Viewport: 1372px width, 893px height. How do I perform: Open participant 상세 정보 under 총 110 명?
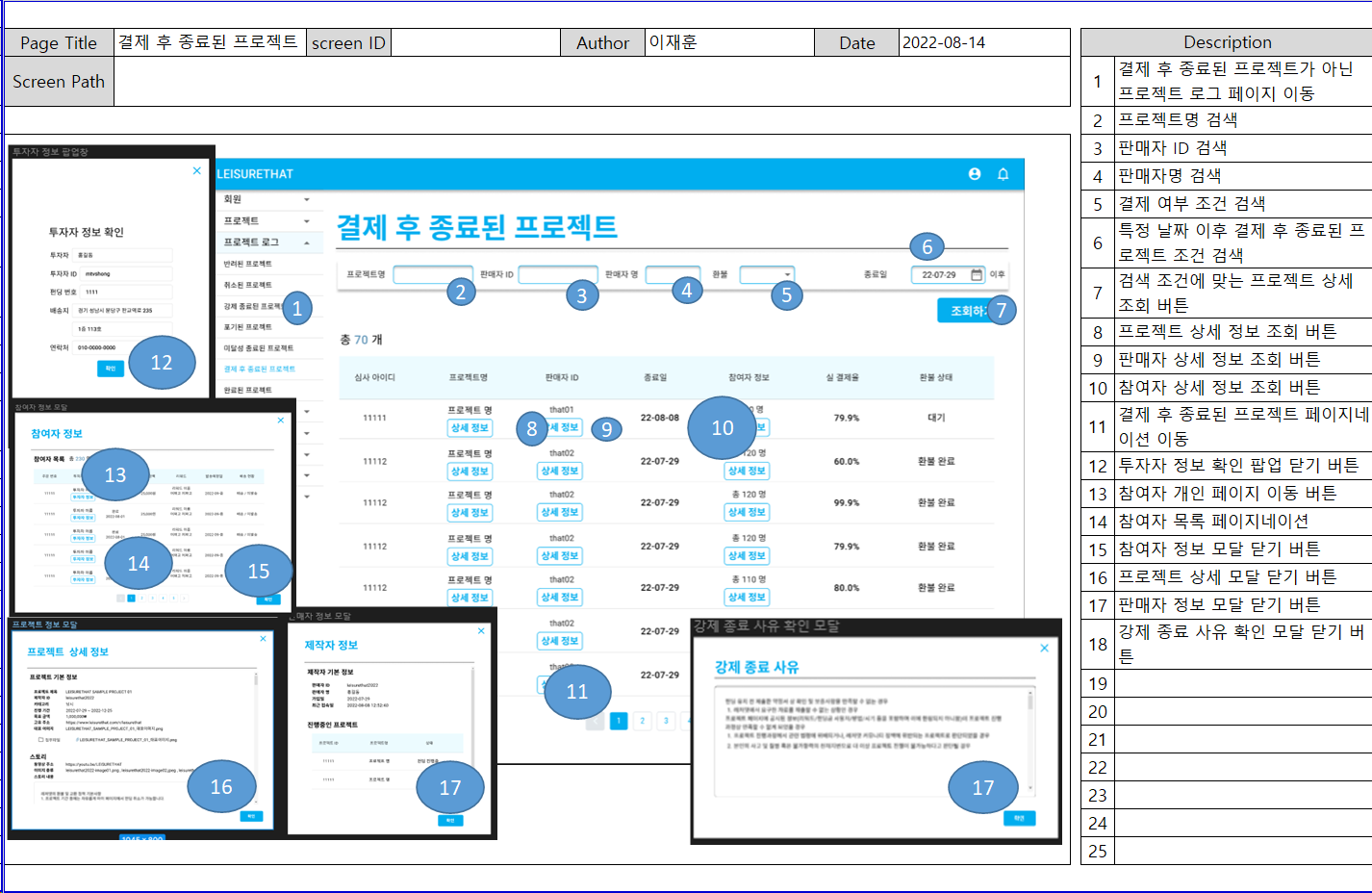coord(748,597)
